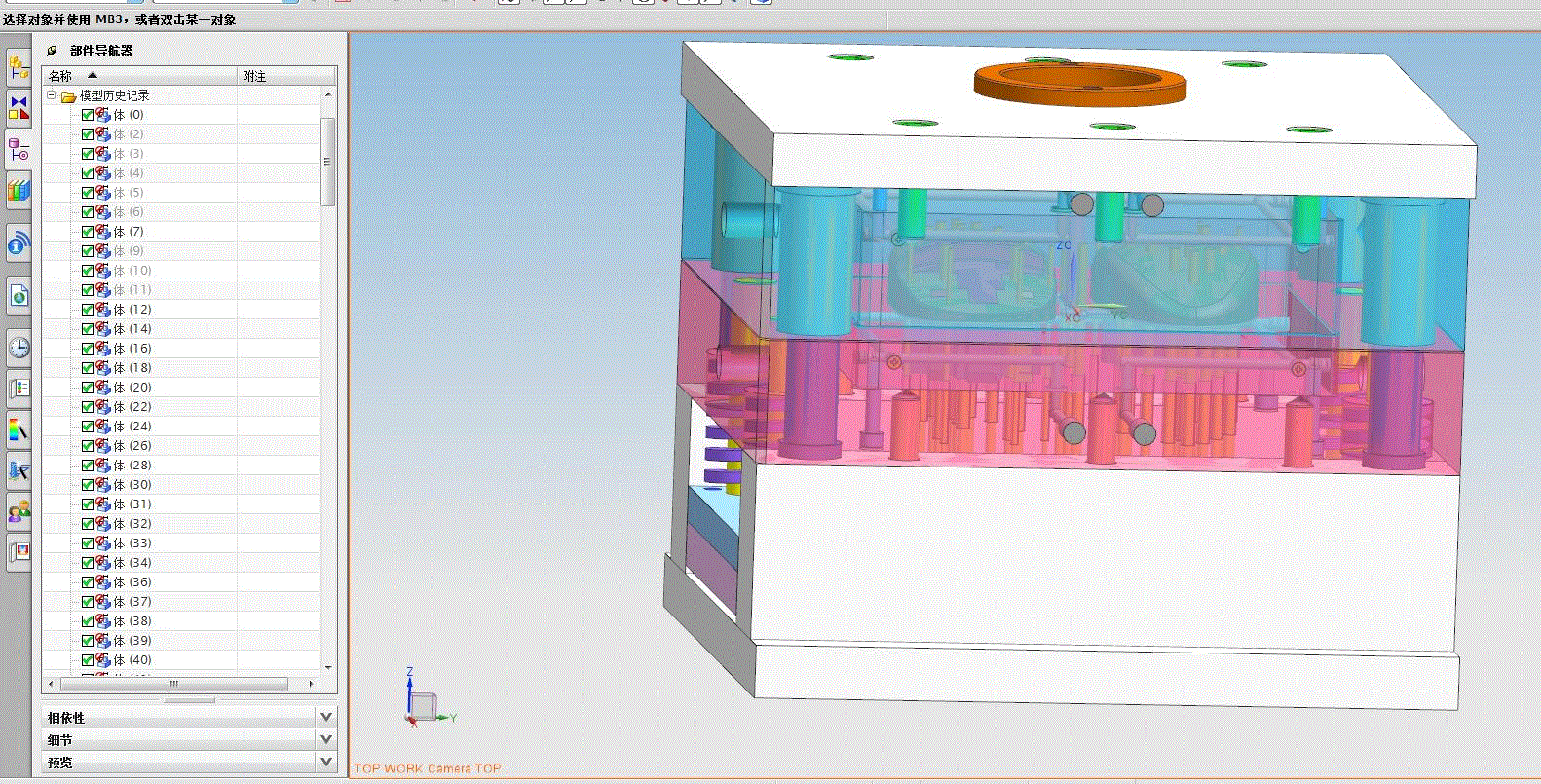The image size is (1541, 784).
Task: Expand the 相依性 panel chevron
Action: pos(326,717)
